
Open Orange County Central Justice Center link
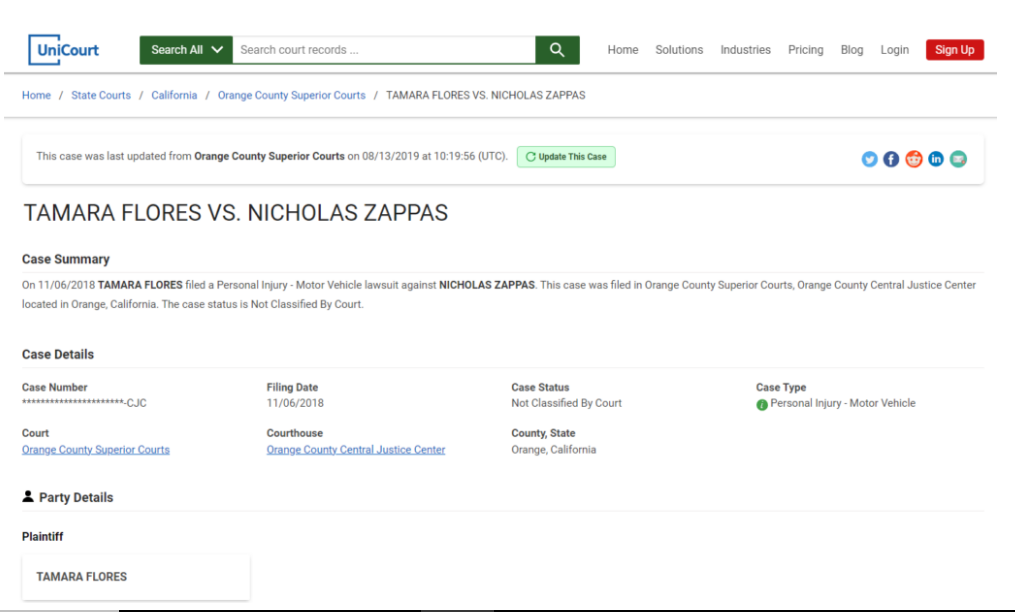355,450
